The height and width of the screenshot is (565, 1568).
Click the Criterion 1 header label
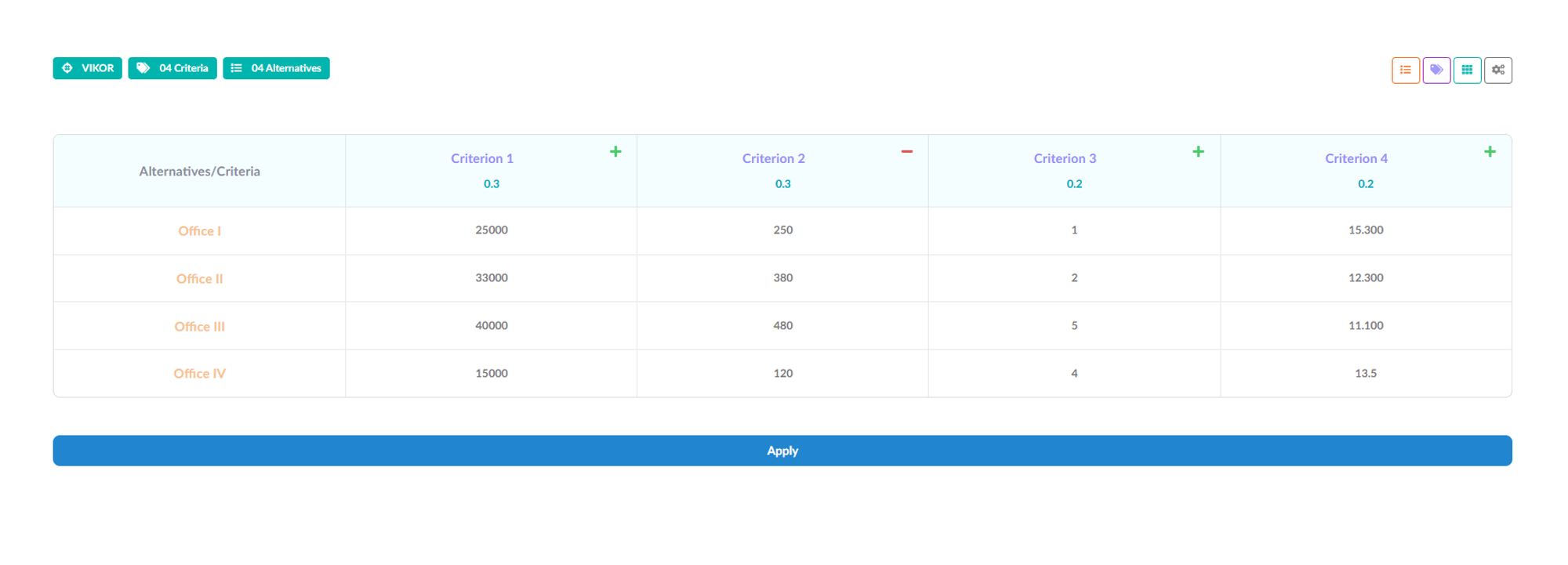click(482, 158)
